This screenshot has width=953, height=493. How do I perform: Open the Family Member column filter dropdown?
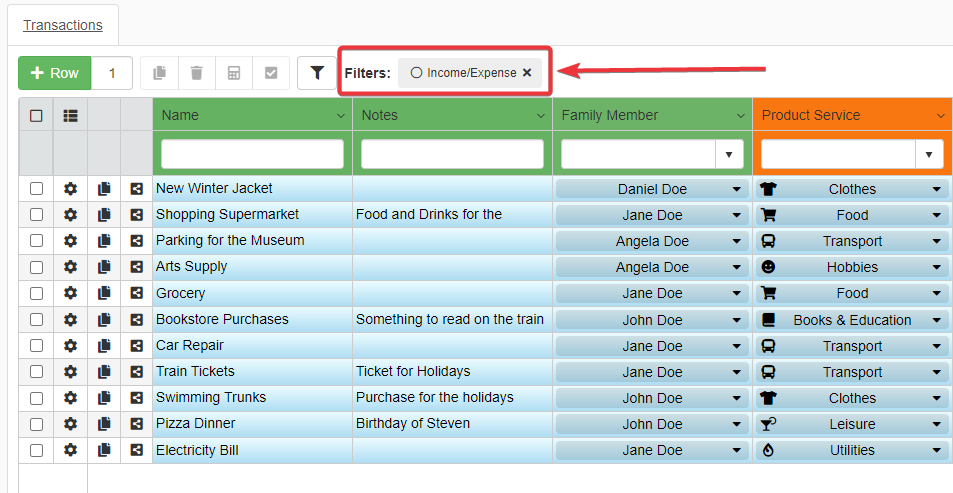click(x=728, y=154)
